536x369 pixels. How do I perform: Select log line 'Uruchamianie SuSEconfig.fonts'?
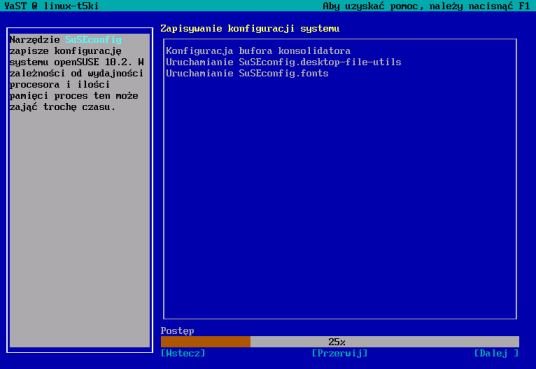pyautogui.click(x=247, y=73)
